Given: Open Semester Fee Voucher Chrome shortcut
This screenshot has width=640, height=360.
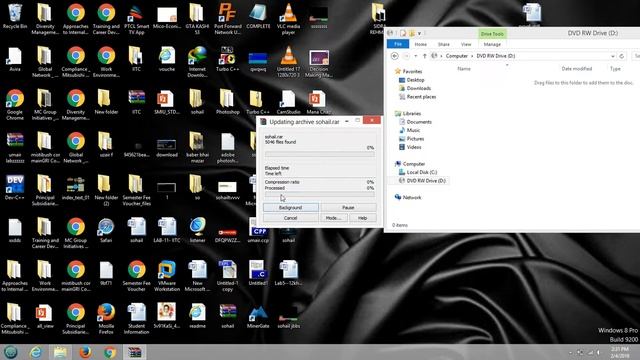Looking at the screenshot, I should [x=136, y=276].
